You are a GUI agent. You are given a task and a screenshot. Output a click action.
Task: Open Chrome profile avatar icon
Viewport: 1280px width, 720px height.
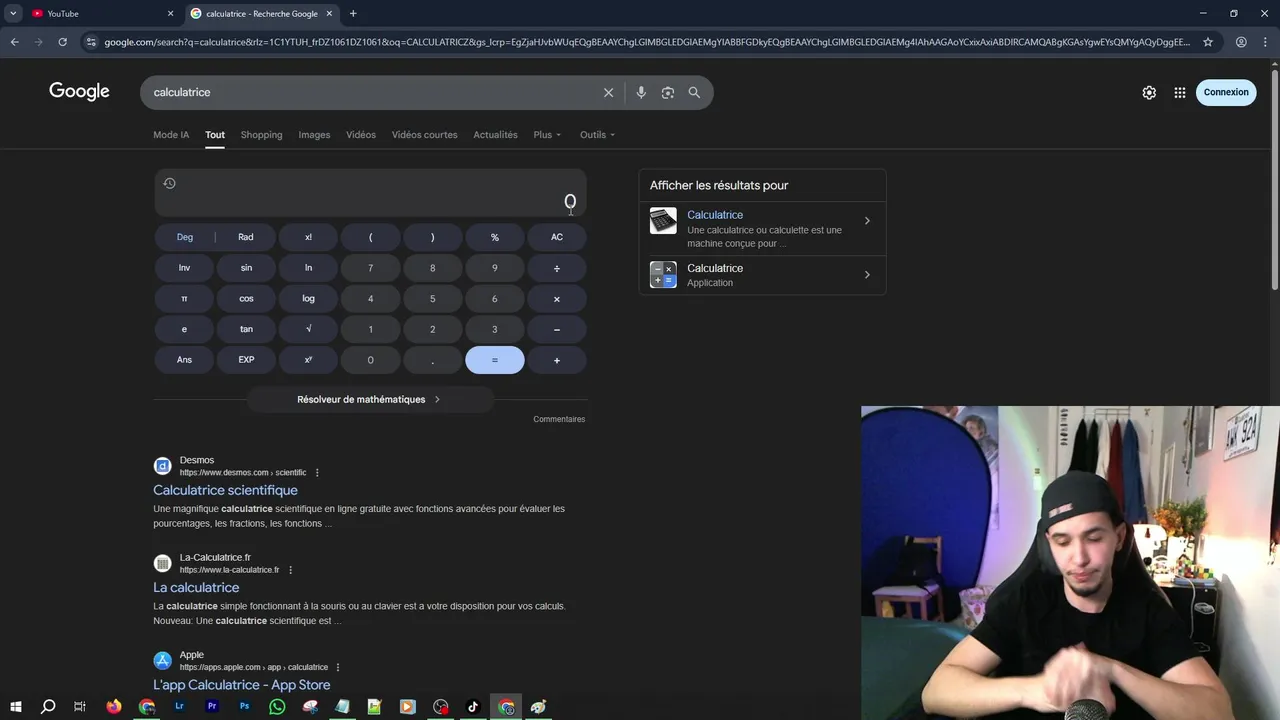coord(1241,42)
